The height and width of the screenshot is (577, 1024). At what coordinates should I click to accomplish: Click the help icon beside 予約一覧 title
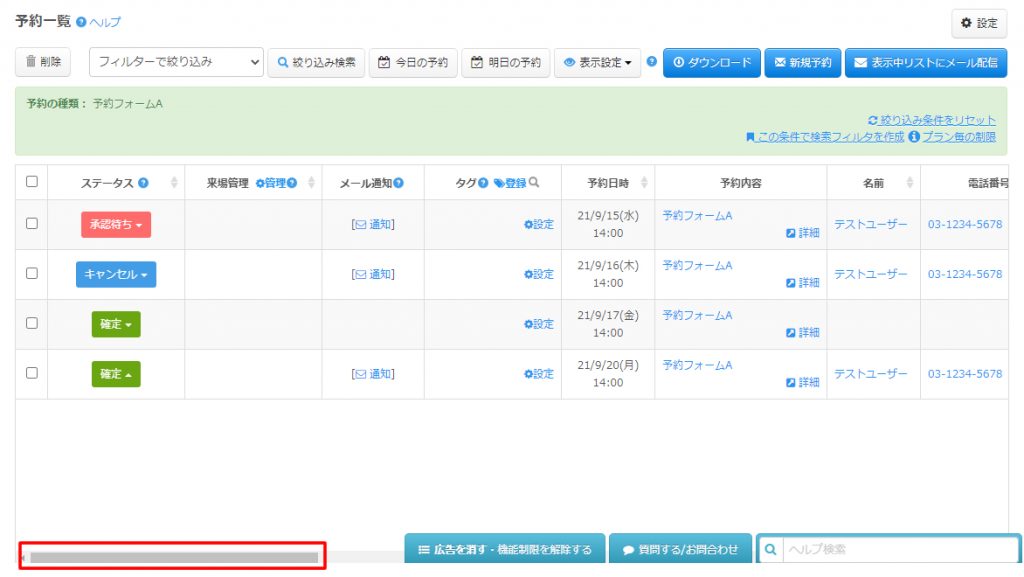(x=81, y=22)
